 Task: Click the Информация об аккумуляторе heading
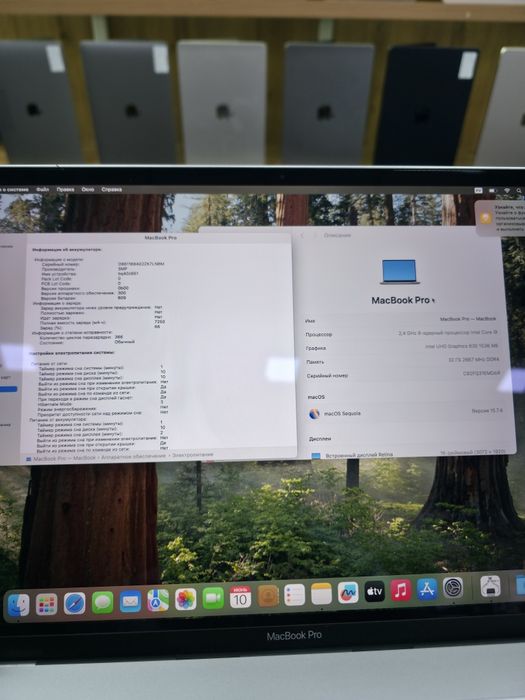(x=67, y=250)
